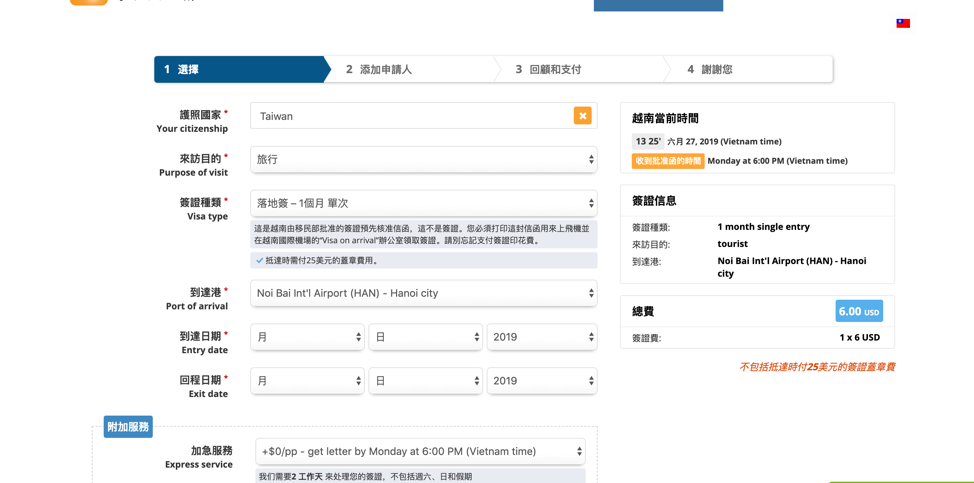Clear the Taiwan citizenship selection
This screenshot has width=974, height=483.
[x=582, y=116]
